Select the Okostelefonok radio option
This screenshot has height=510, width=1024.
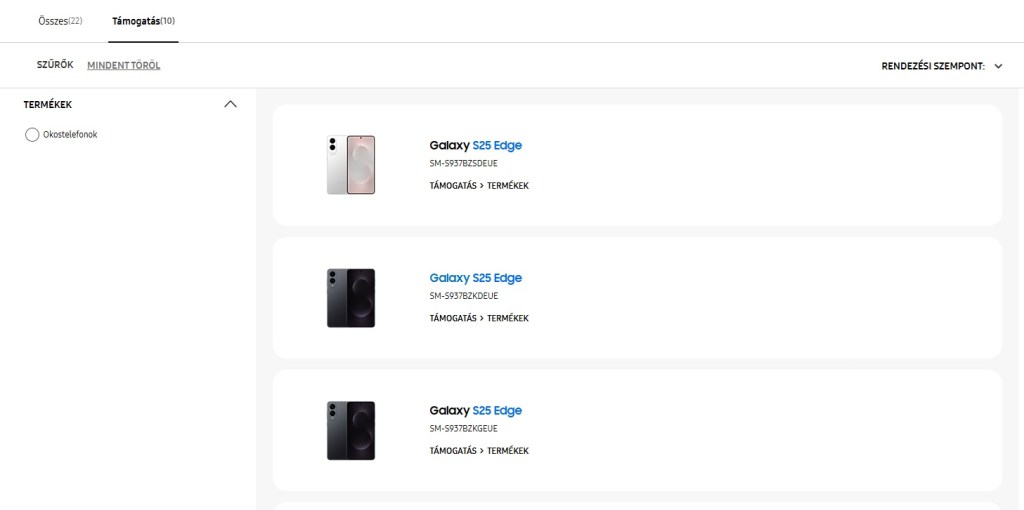32,135
